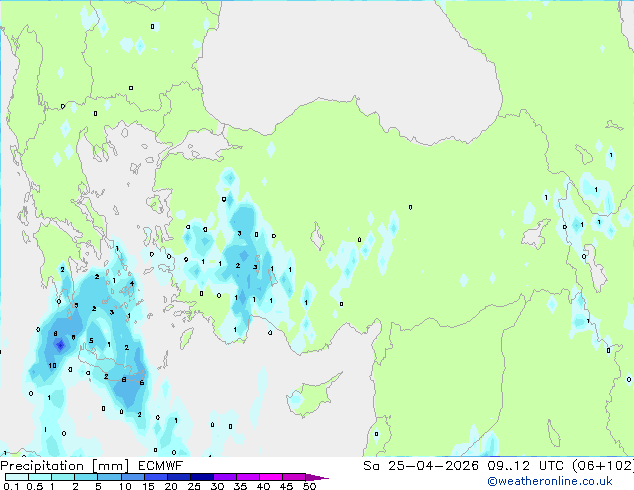This screenshot has height=490, width=634.
Task: Click the 0.1–0.5 mm legend color box
Action: (x=17, y=477)
